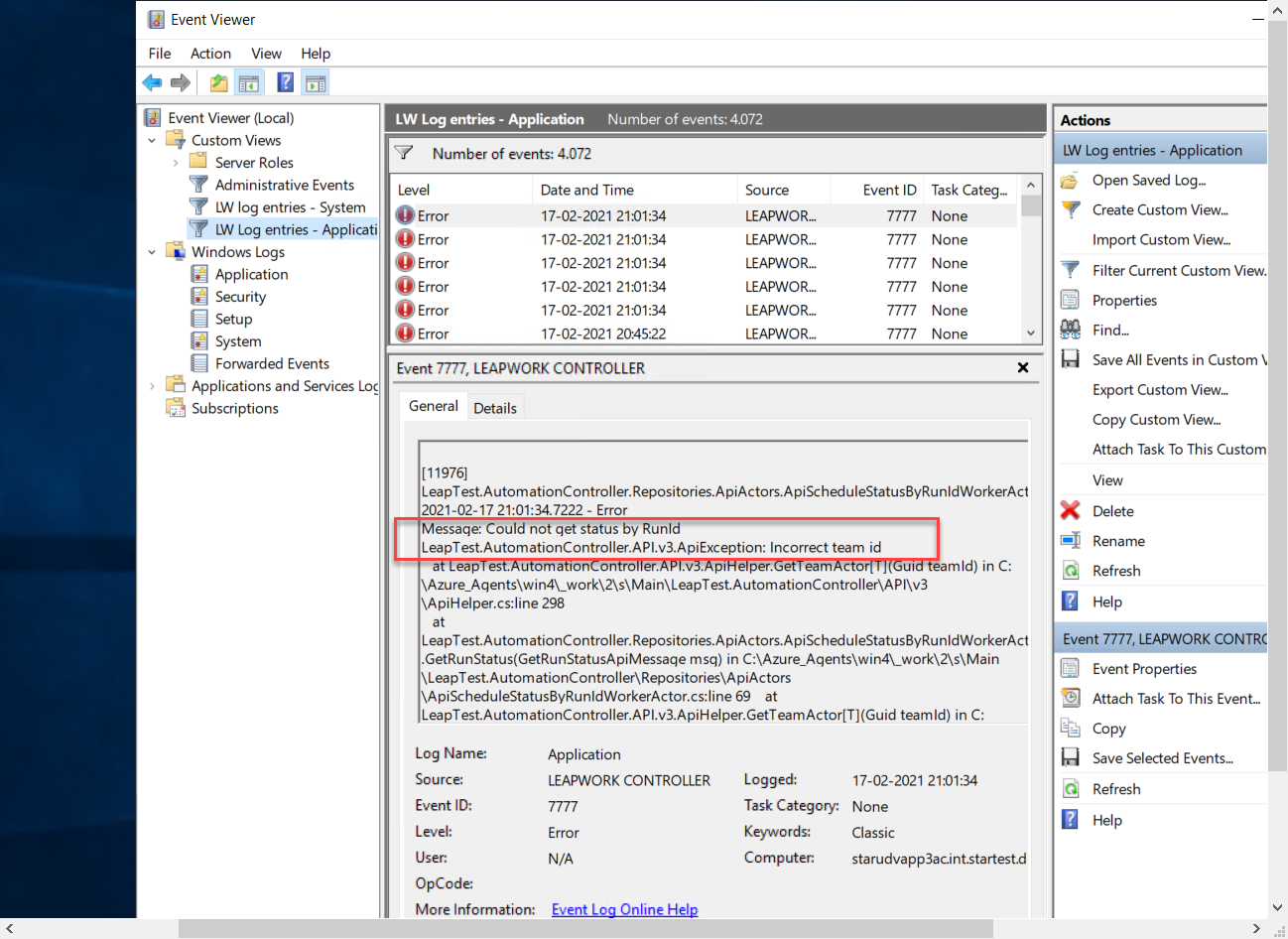Close the event preview pane with X

click(1023, 367)
